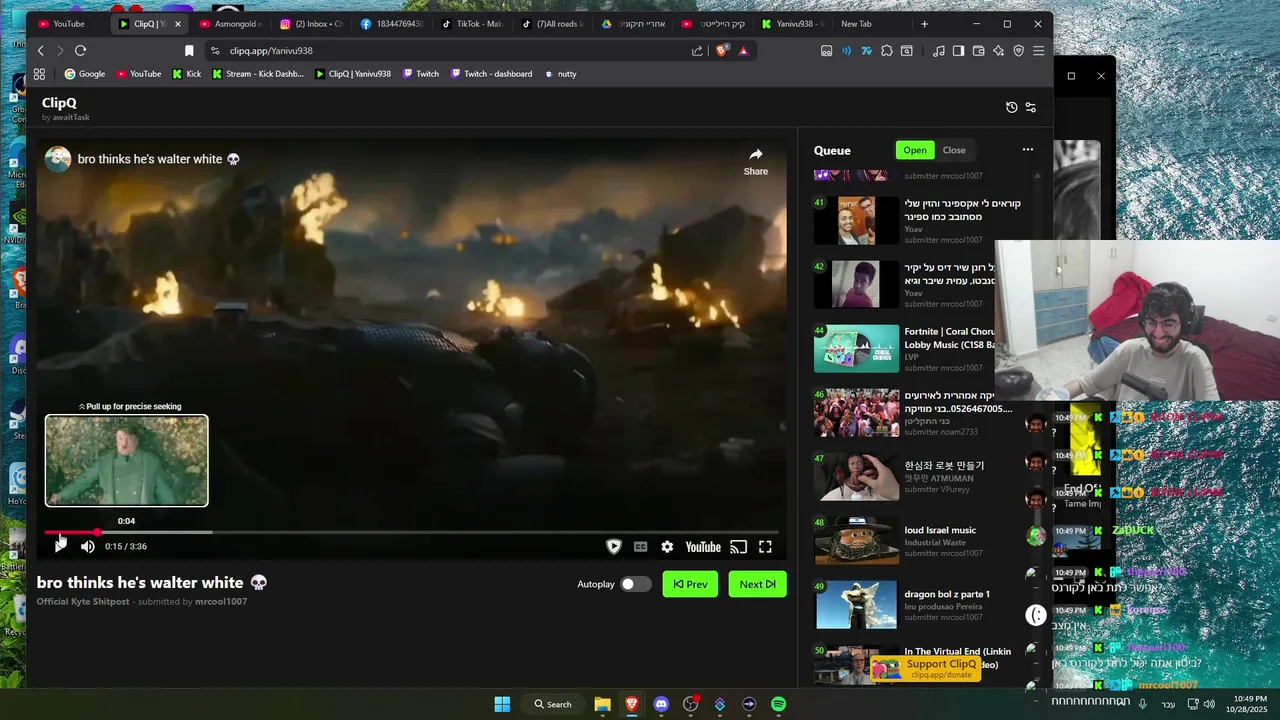Toggle the Autoplay switch
This screenshot has height=720, width=1280.
[x=635, y=584]
